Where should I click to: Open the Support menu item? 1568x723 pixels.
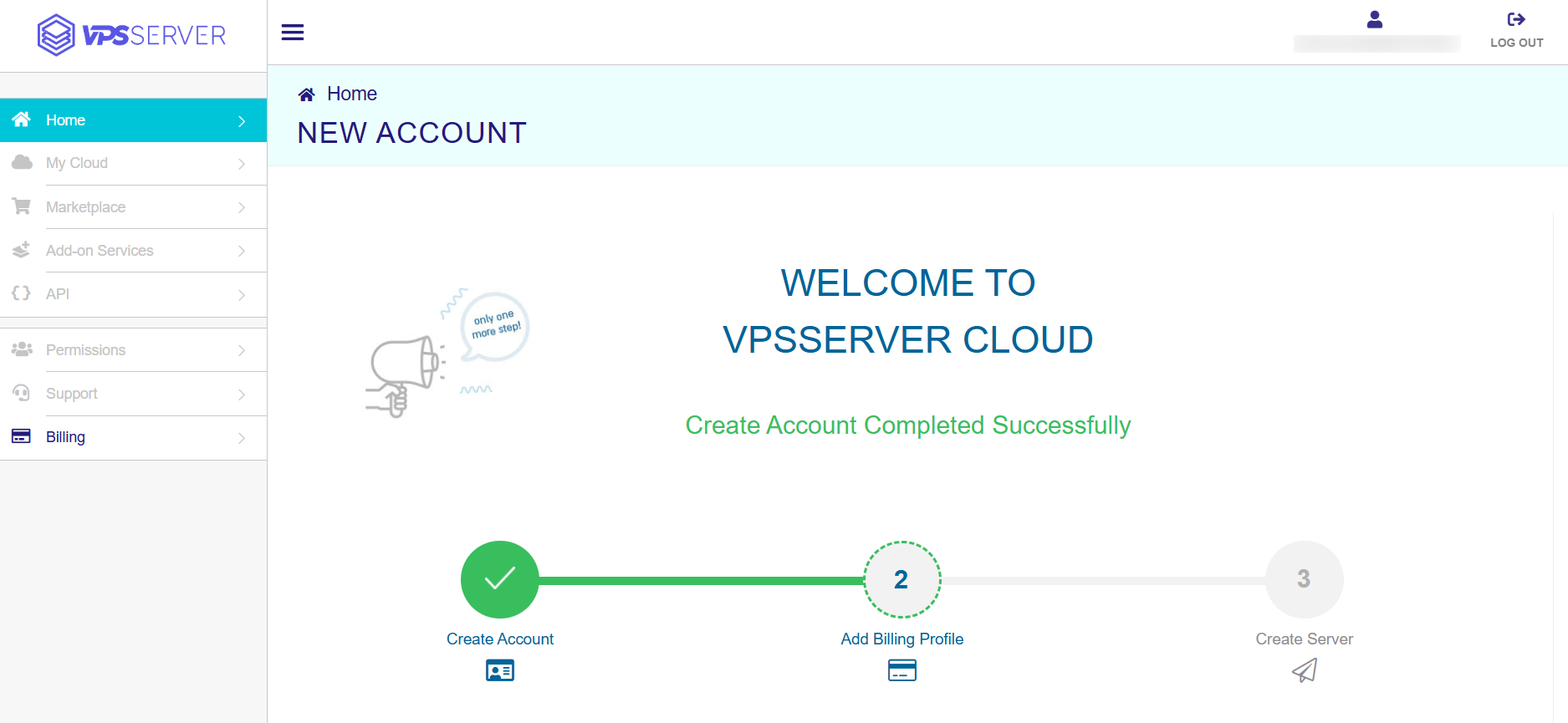tap(133, 394)
